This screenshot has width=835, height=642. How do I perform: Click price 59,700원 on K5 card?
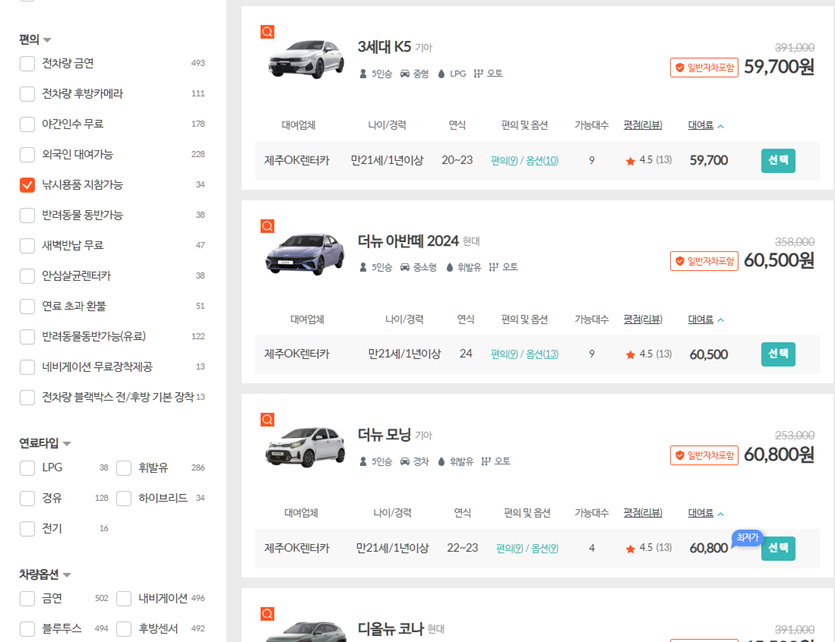779,67
